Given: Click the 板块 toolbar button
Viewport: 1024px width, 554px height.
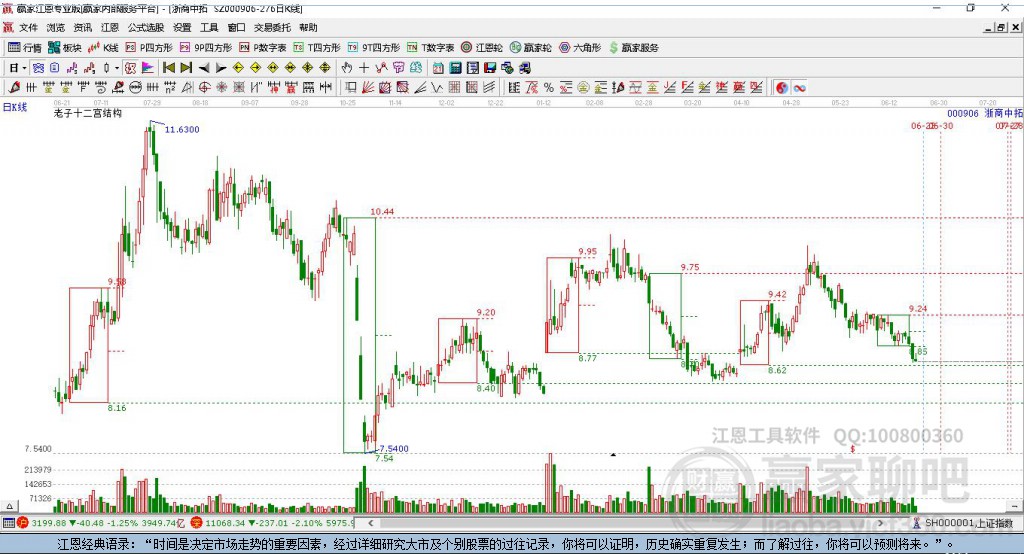Looking at the screenshot, I should (65, 48).
